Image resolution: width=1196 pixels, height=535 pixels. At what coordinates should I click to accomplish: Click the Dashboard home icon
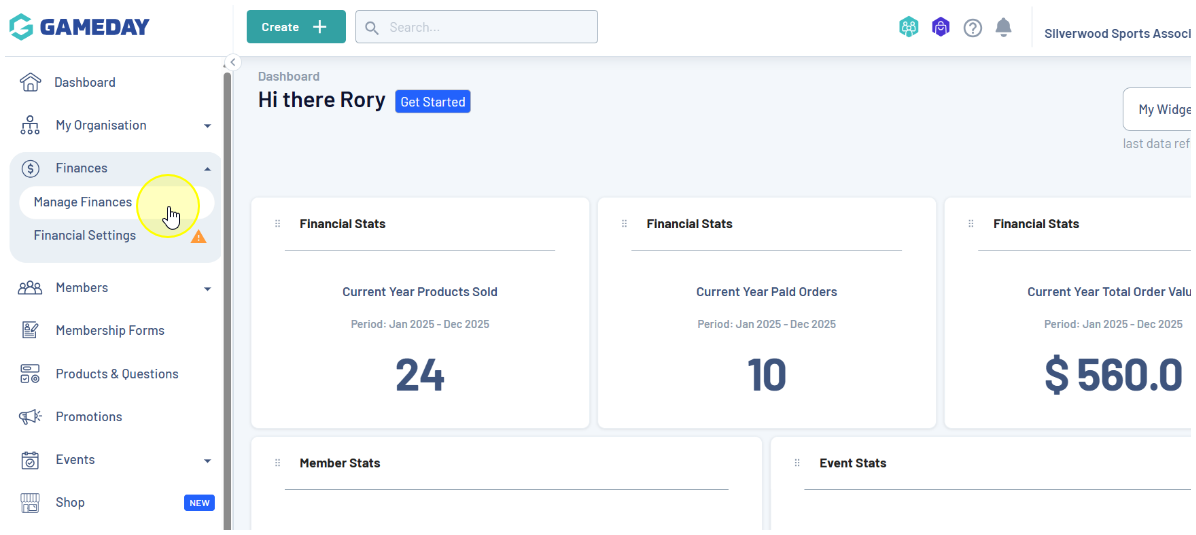pyautogui.click(x=30, y=82)
